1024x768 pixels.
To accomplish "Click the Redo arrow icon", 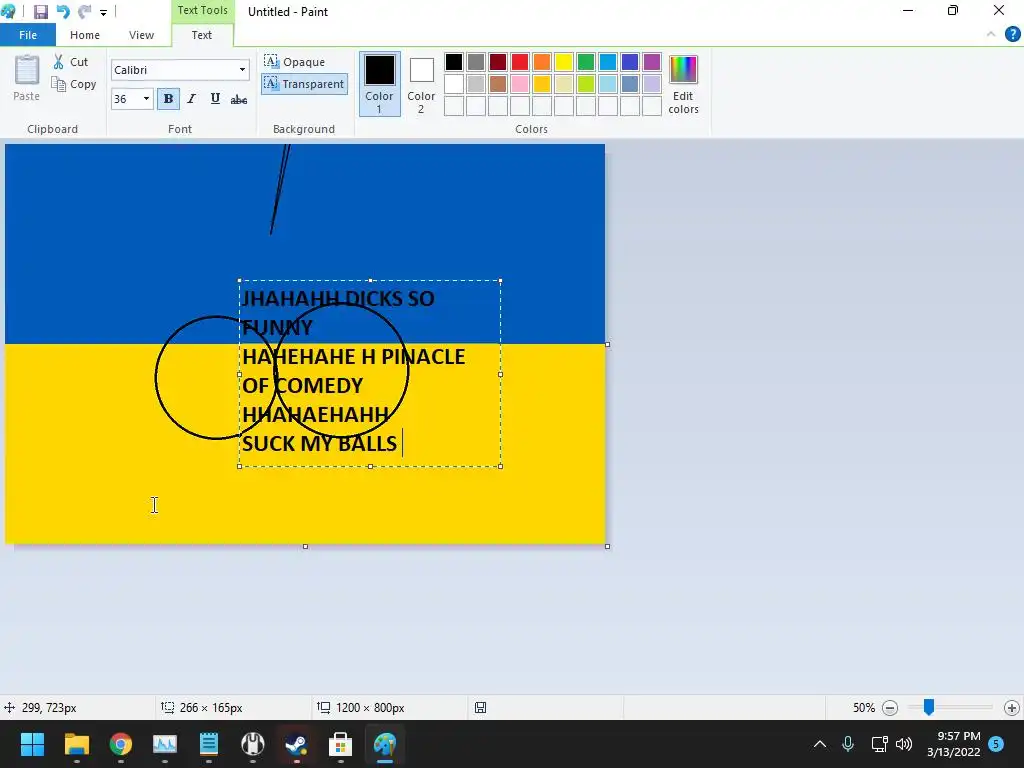I will pyautogui.click(x=84, y=12).
